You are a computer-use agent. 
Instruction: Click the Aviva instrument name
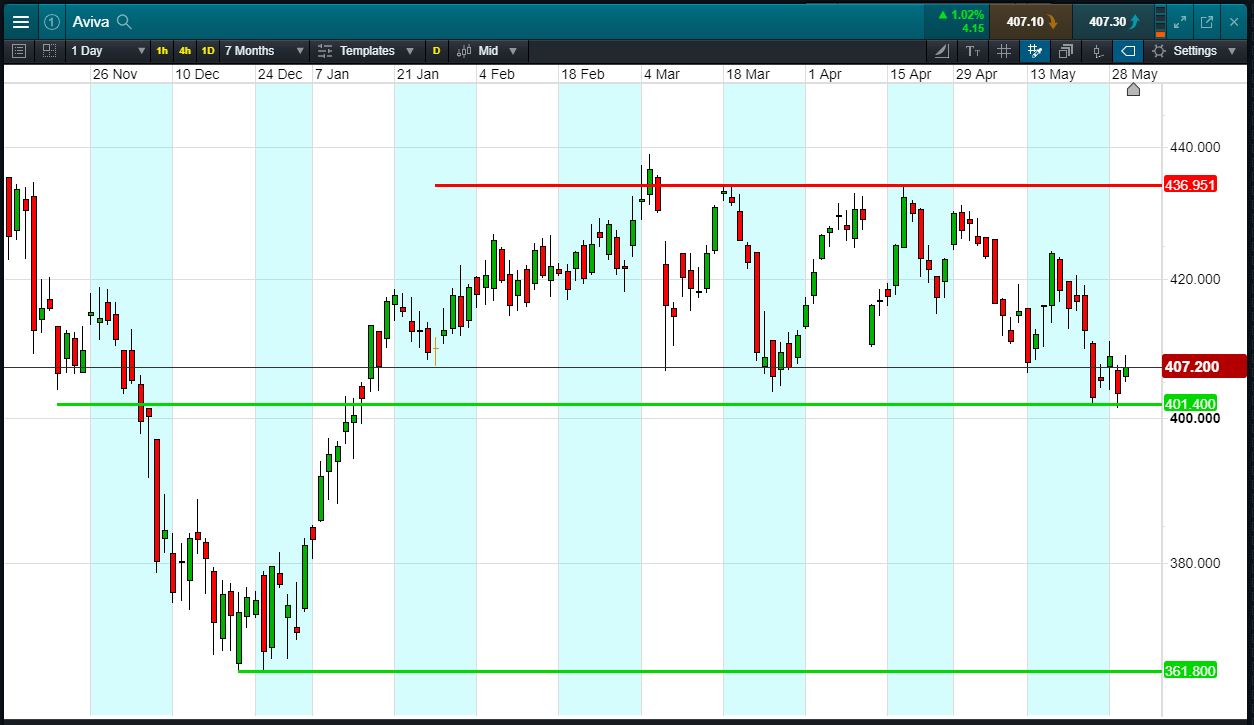90,21
